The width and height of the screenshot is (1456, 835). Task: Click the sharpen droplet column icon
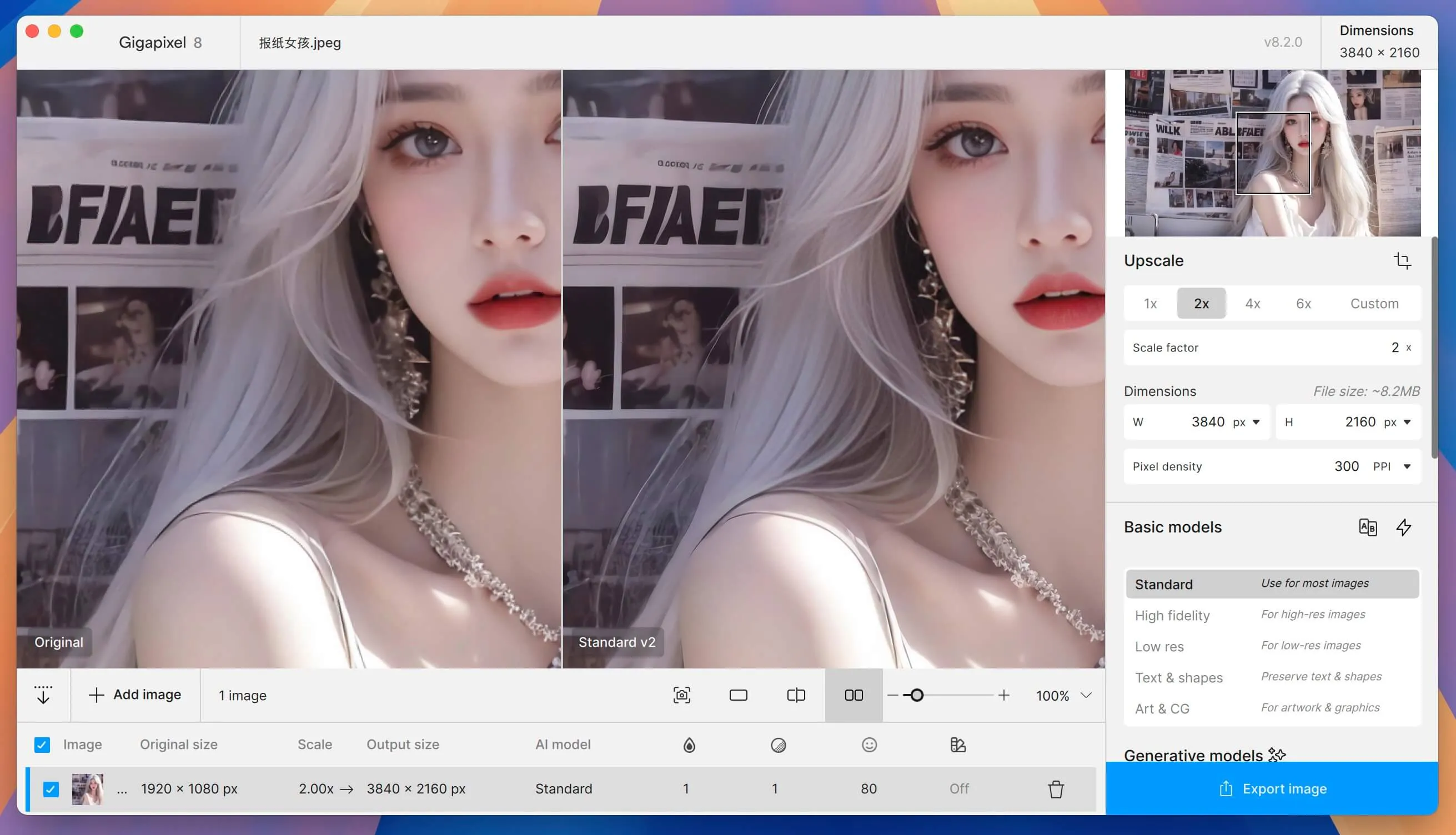(689, 745)
